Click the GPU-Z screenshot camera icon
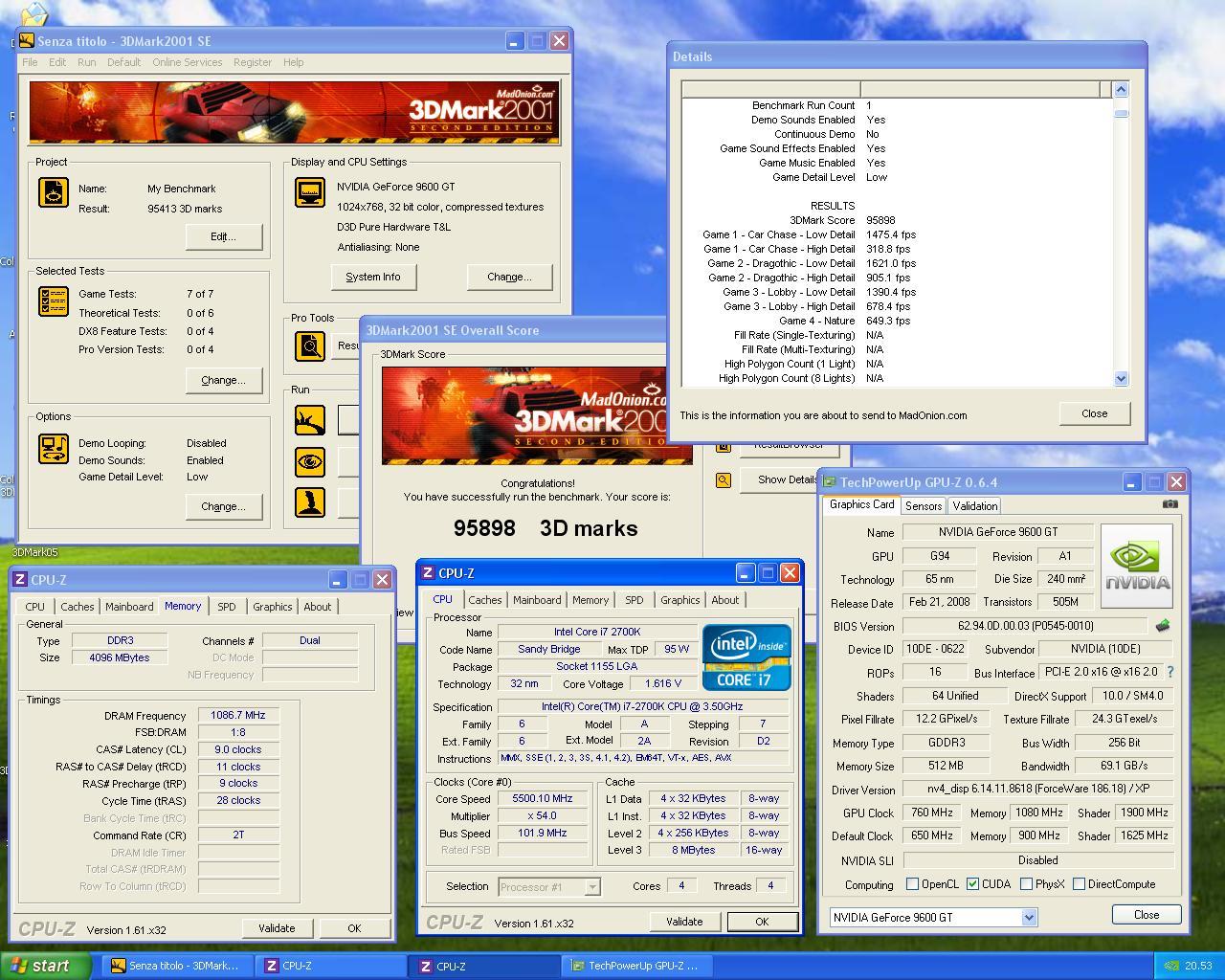The image size is (1225, 980). (x=1169, y=503)
